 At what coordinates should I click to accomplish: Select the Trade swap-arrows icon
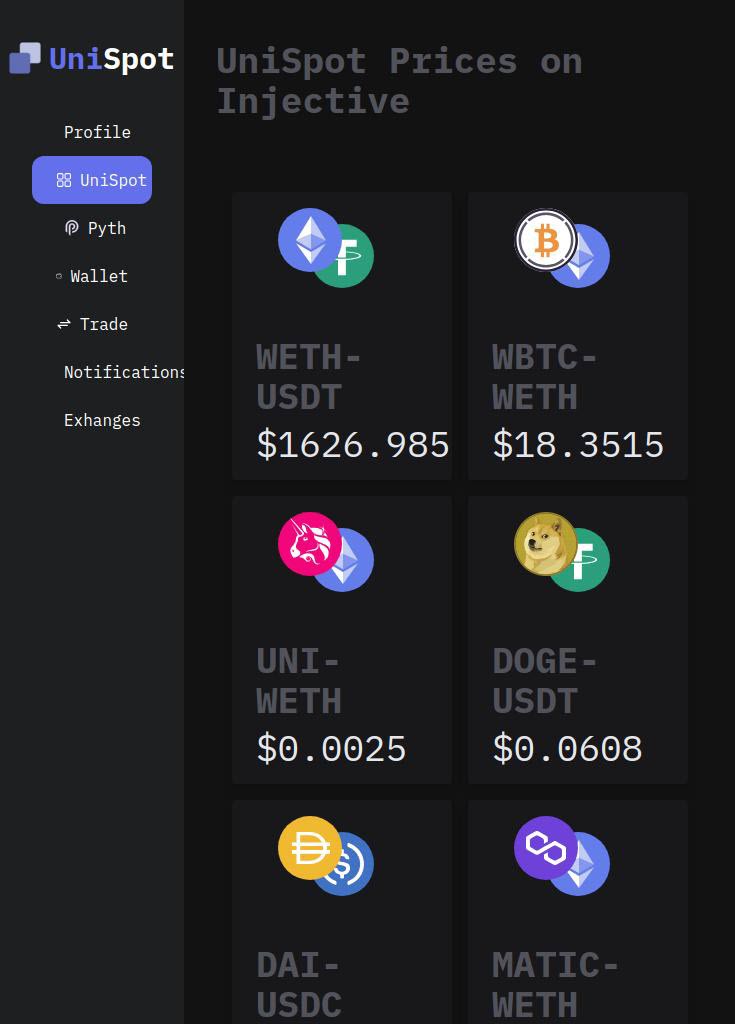coord(66,324)
